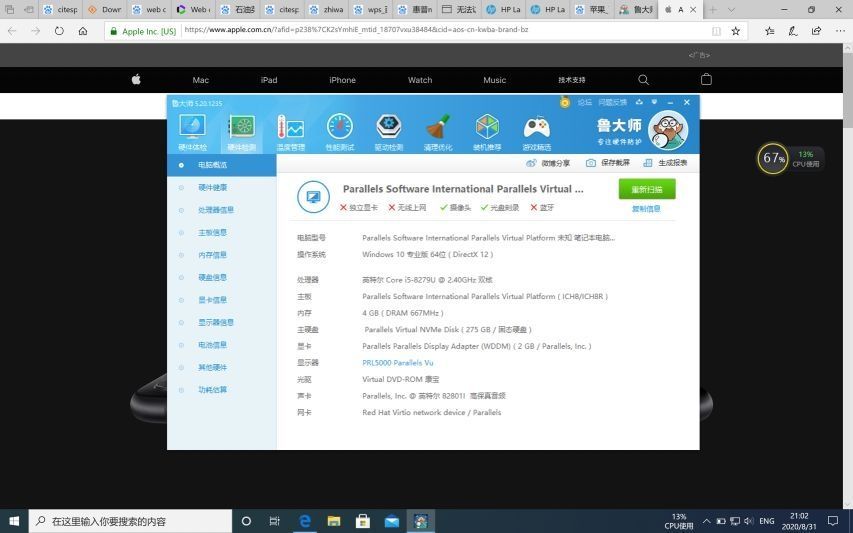The height and width of the screenshot is (533, 853).
Task: Open 内存信息 memory info
Action: (221, 255)
